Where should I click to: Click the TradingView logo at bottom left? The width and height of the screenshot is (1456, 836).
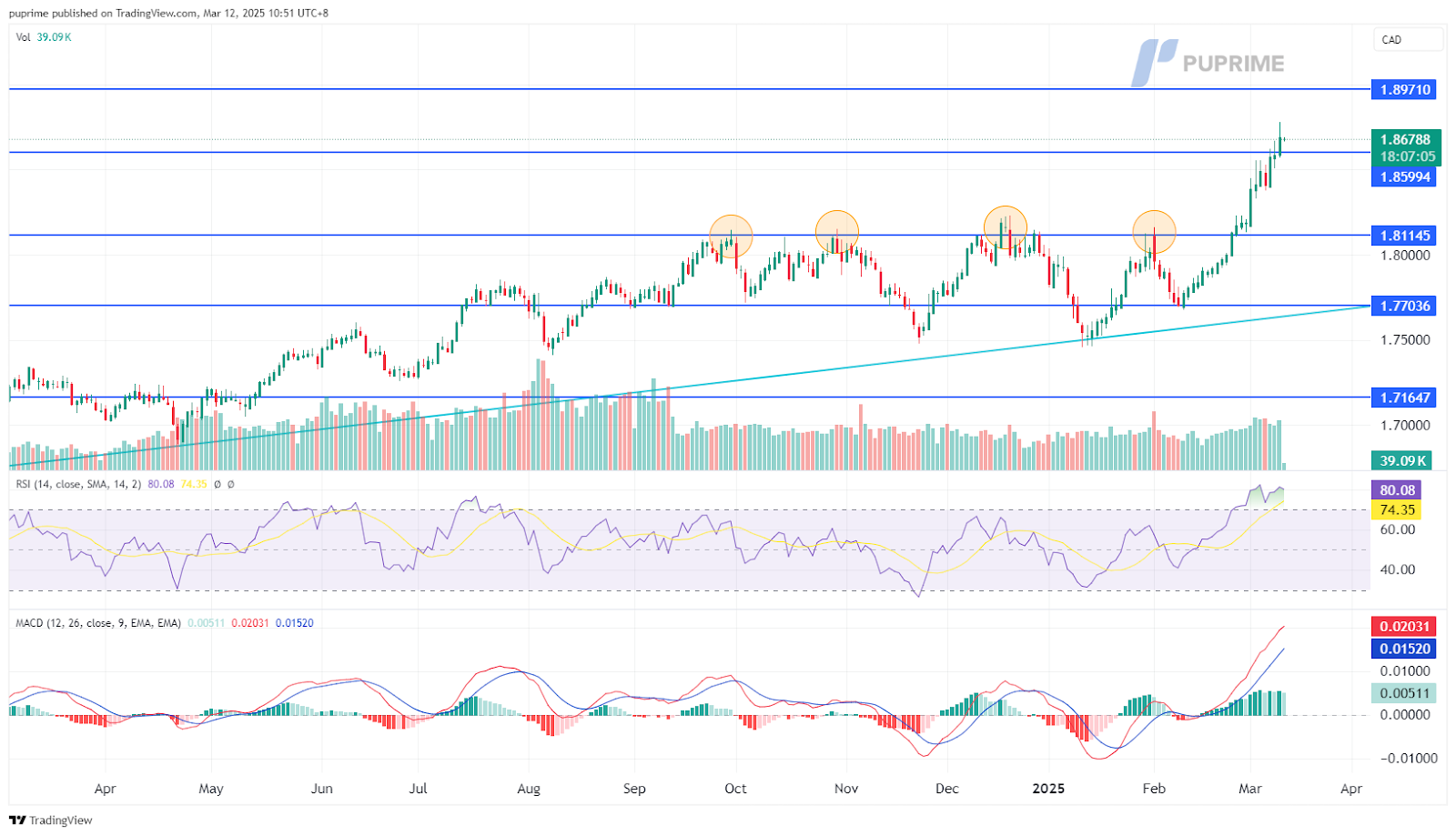[51, 820]
